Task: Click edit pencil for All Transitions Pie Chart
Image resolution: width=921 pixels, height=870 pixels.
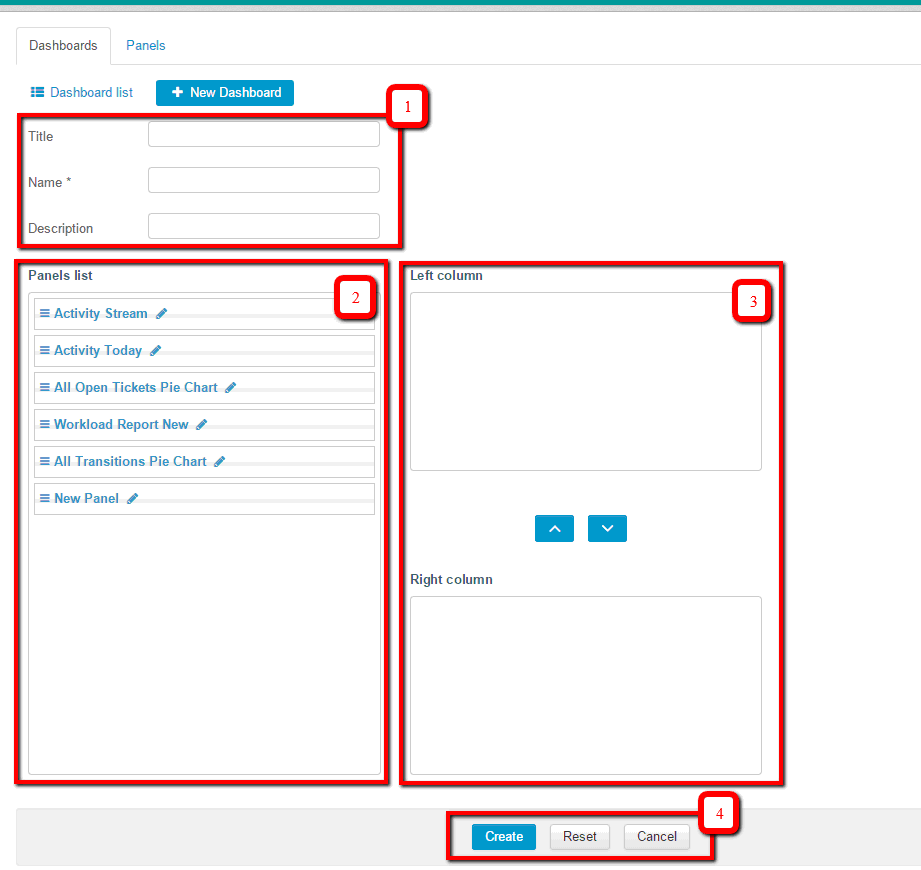Action: click(x=220, y=462)
